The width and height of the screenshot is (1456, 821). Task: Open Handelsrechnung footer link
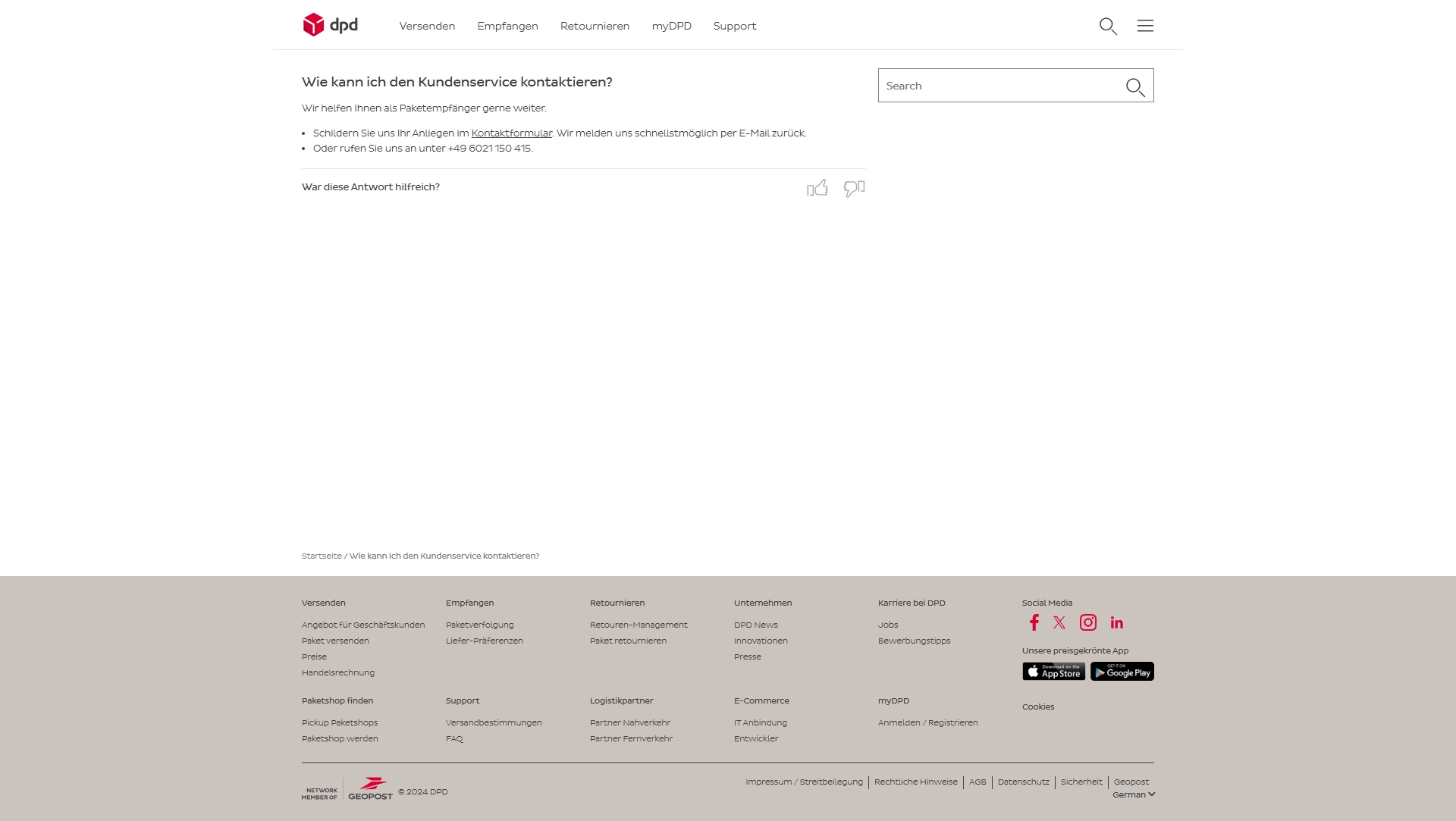coord(338,672)
